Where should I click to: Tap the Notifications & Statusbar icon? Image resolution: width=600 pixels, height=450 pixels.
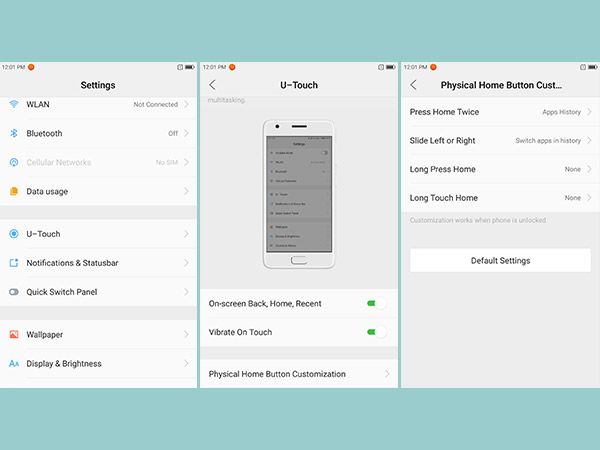14,263
